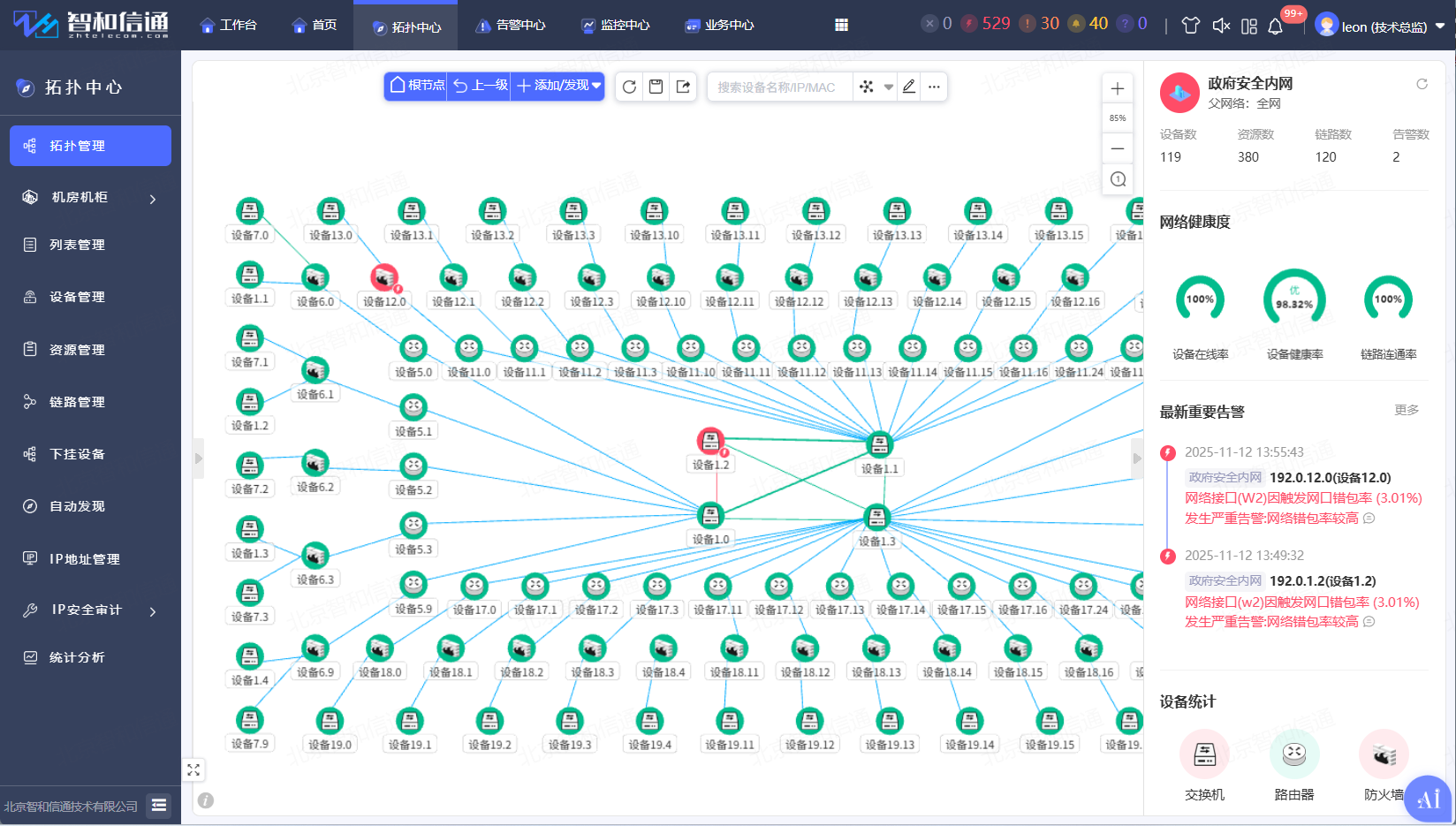The width and height of the screenshot is (1456, 826).
Task: Click the theme (shirt) icon
Action: tap(1191, 26)
